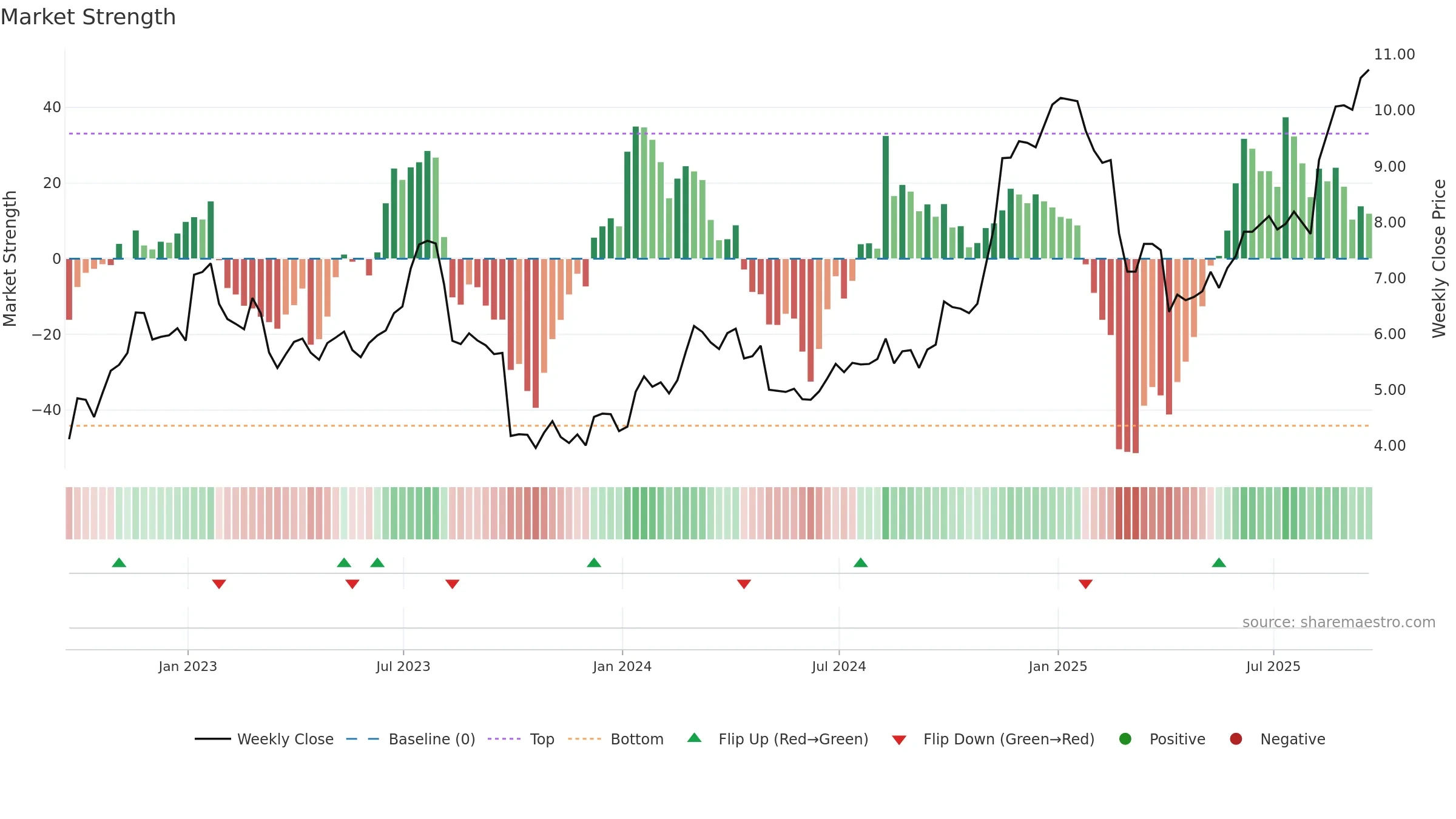Toggle the Positive legend label
Image resolution: width=1456 pixels, height=819 pixels.
(1178, 740)
